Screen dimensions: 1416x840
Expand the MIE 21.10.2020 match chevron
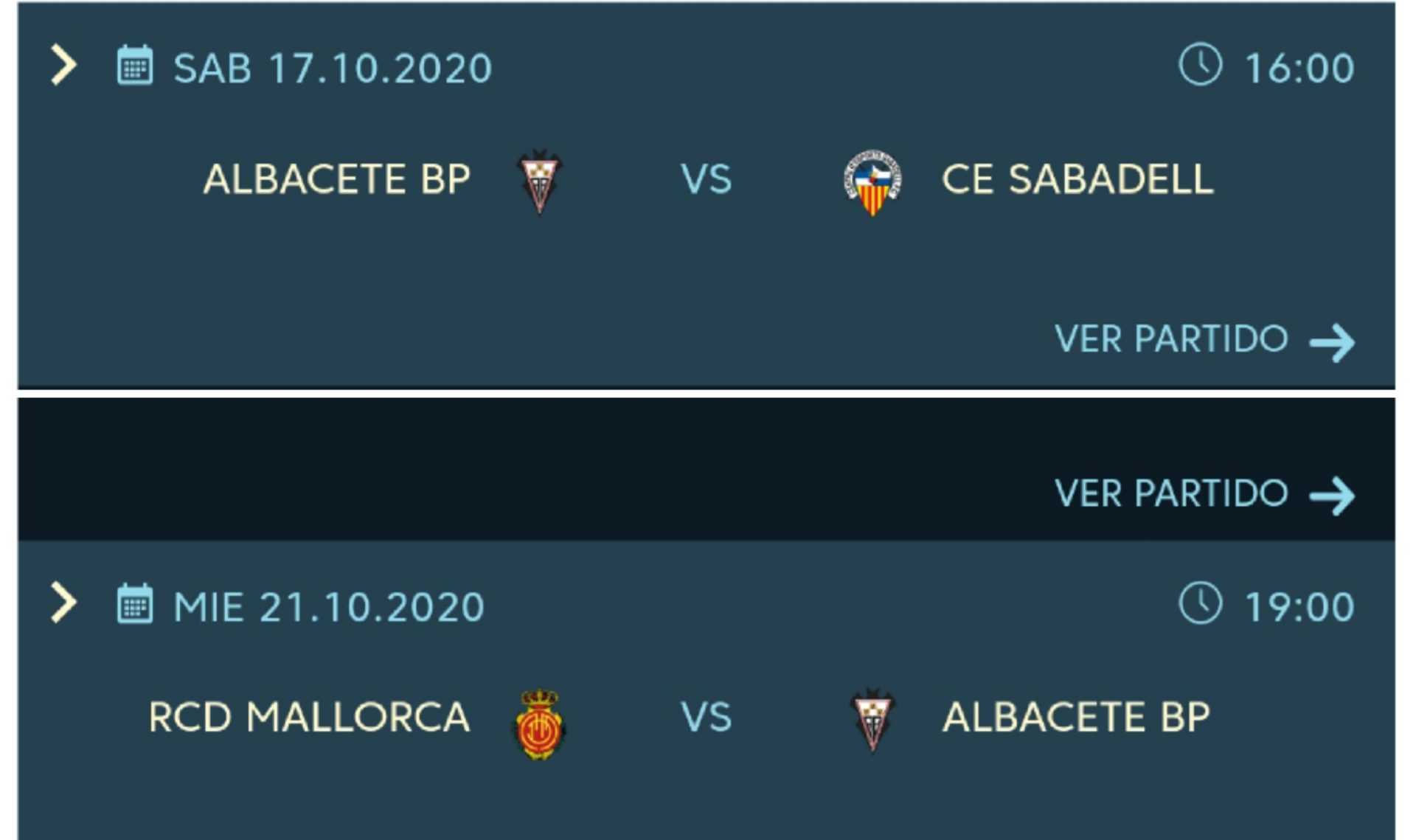coord(63,603)
